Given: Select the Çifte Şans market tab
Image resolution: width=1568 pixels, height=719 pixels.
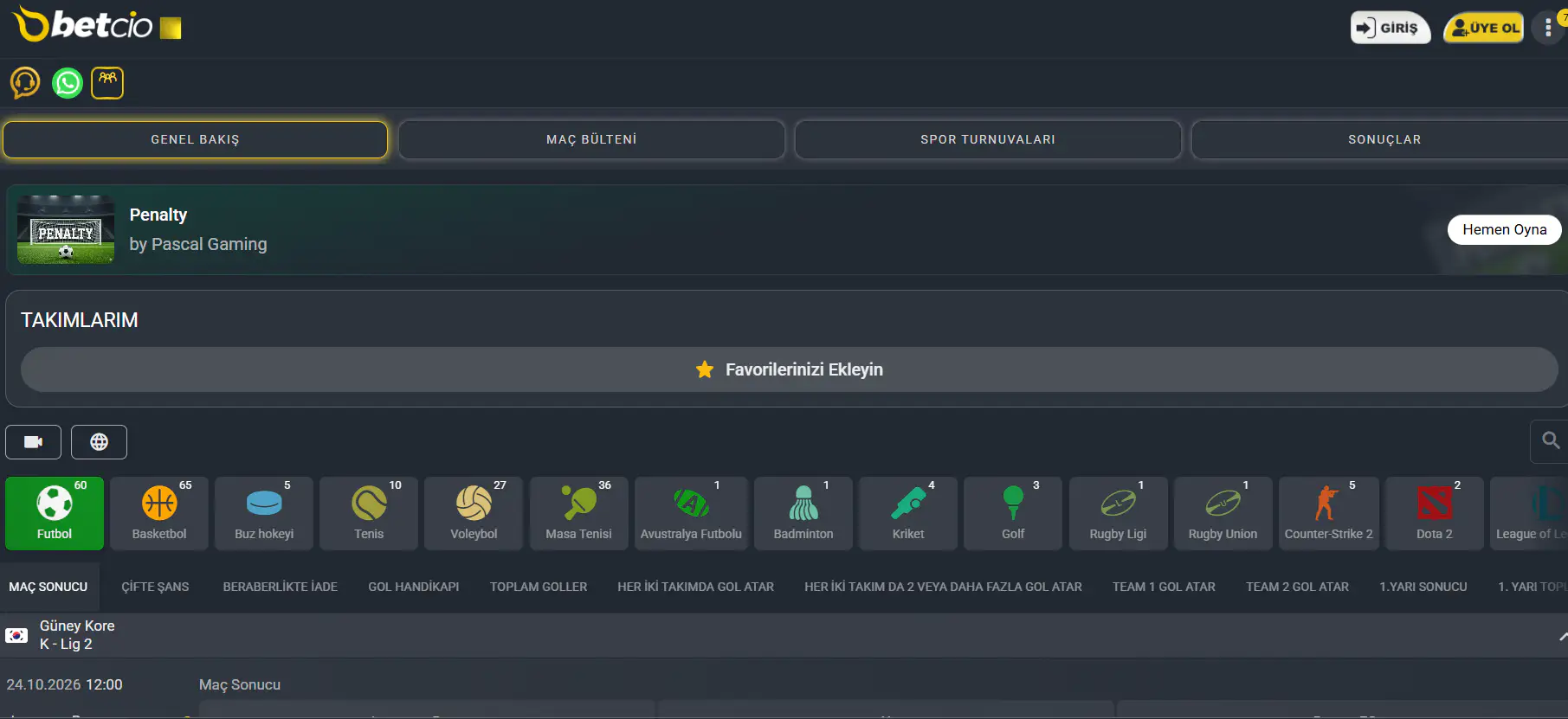Looking at the screenshot, I should click(155, 587).
